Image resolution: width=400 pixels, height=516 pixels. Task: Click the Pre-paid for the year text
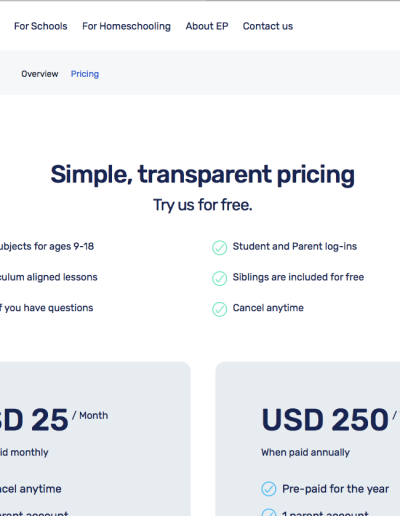pyautogui.click(x=335, y=489)
